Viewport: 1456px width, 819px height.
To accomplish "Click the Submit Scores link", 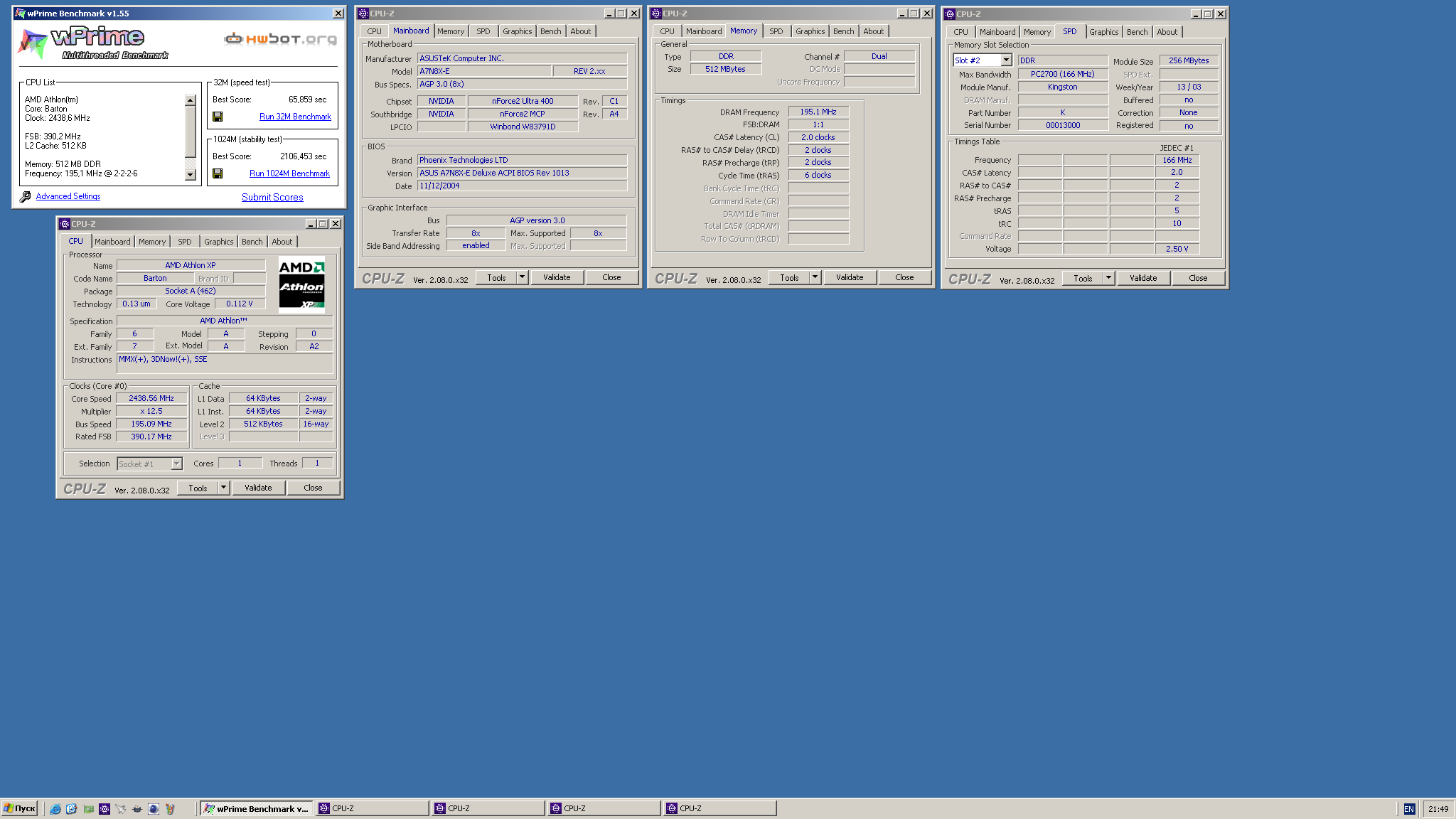I will pos(272,198).
